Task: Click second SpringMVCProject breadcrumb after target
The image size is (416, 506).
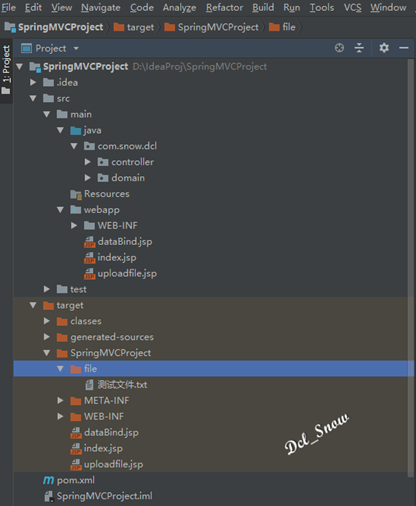Action: [212, 27]
